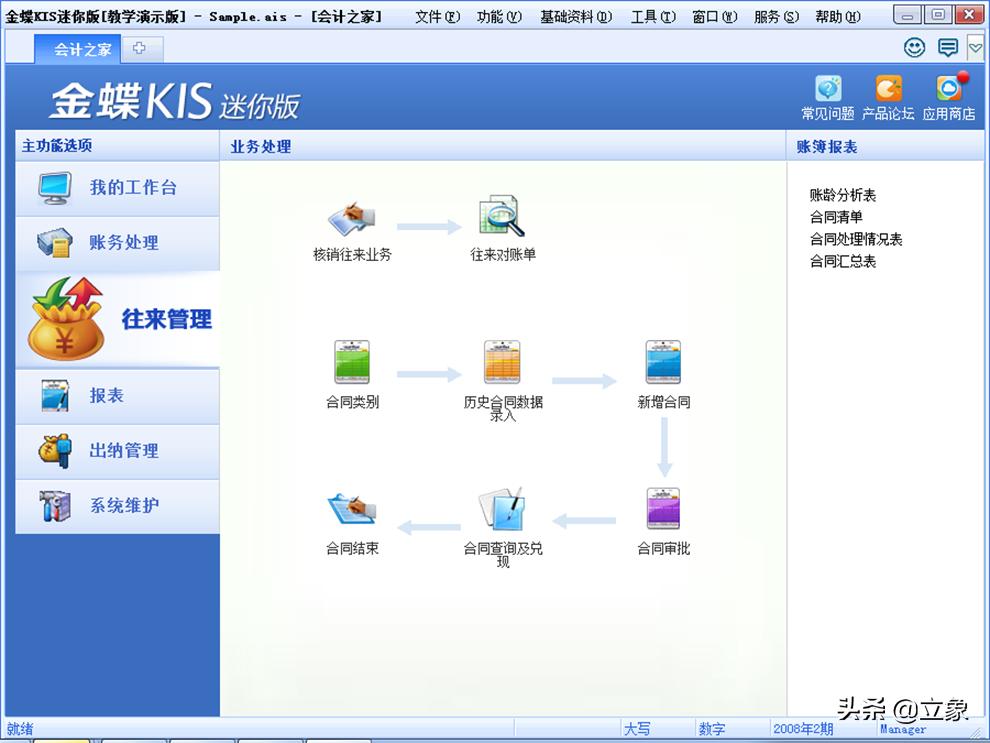Expand the chevron dropdown at top right

[x=975, y=47]
